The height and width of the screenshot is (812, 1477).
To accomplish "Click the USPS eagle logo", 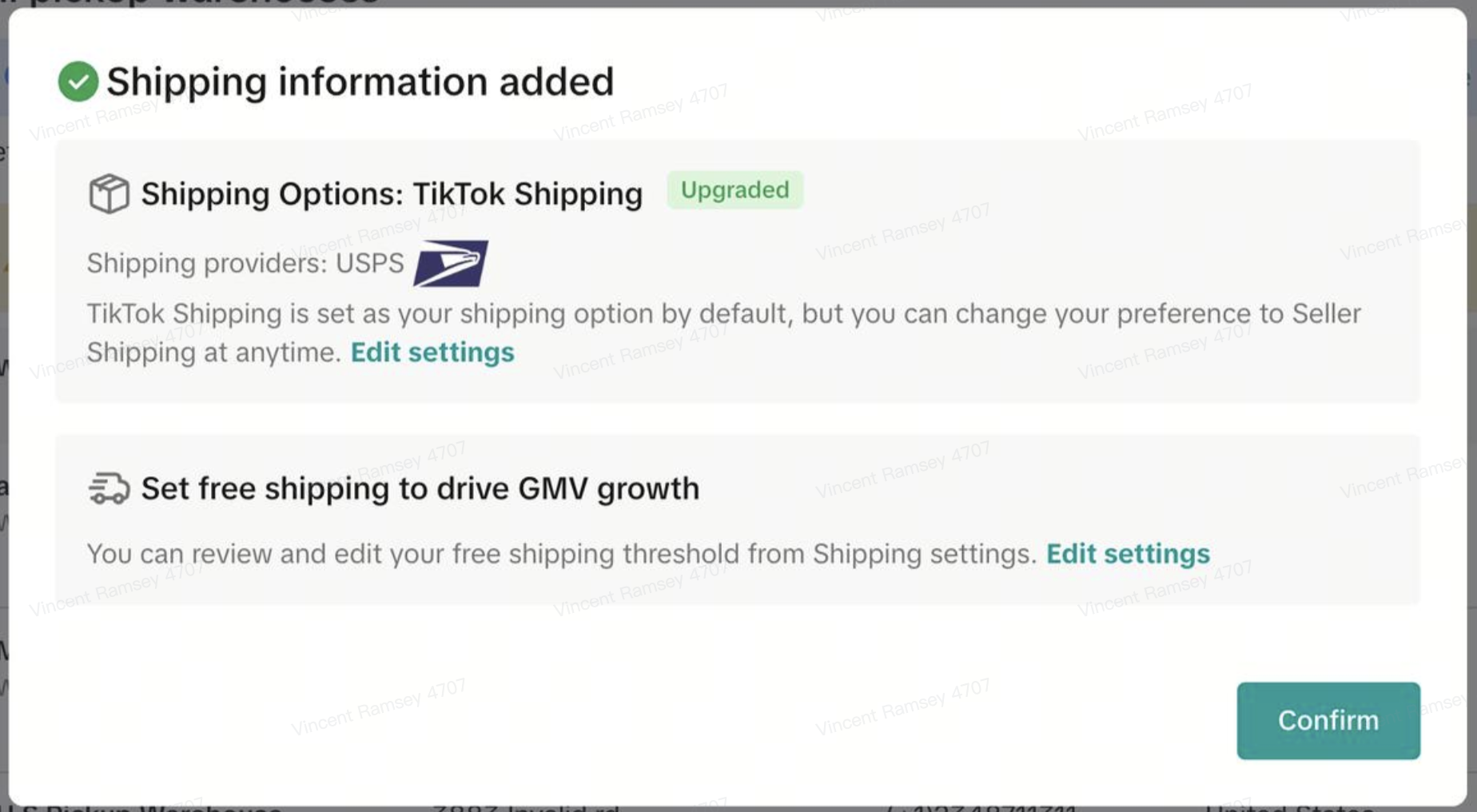I will 451,263.
